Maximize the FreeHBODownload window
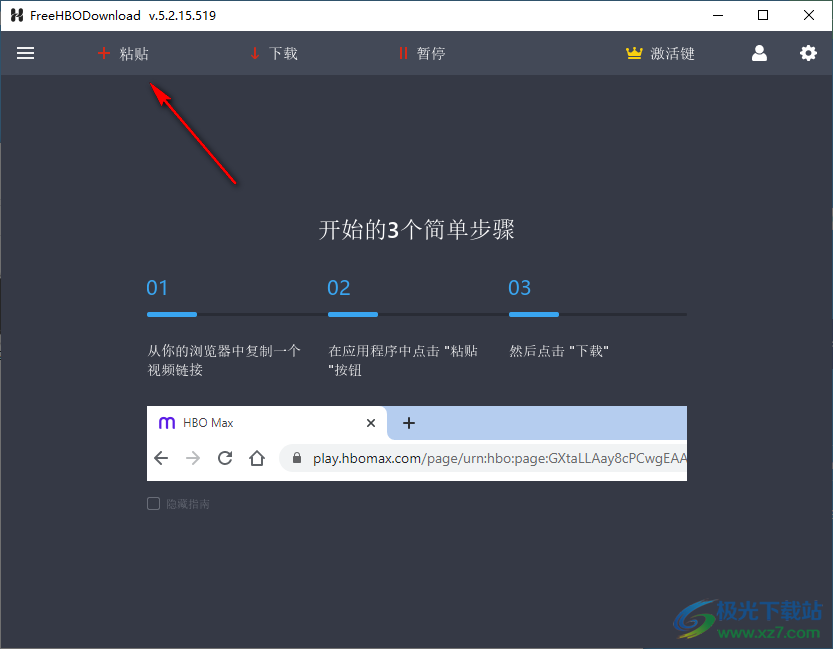The width and height of the screenshot is (833, 649). click(763, 15)
